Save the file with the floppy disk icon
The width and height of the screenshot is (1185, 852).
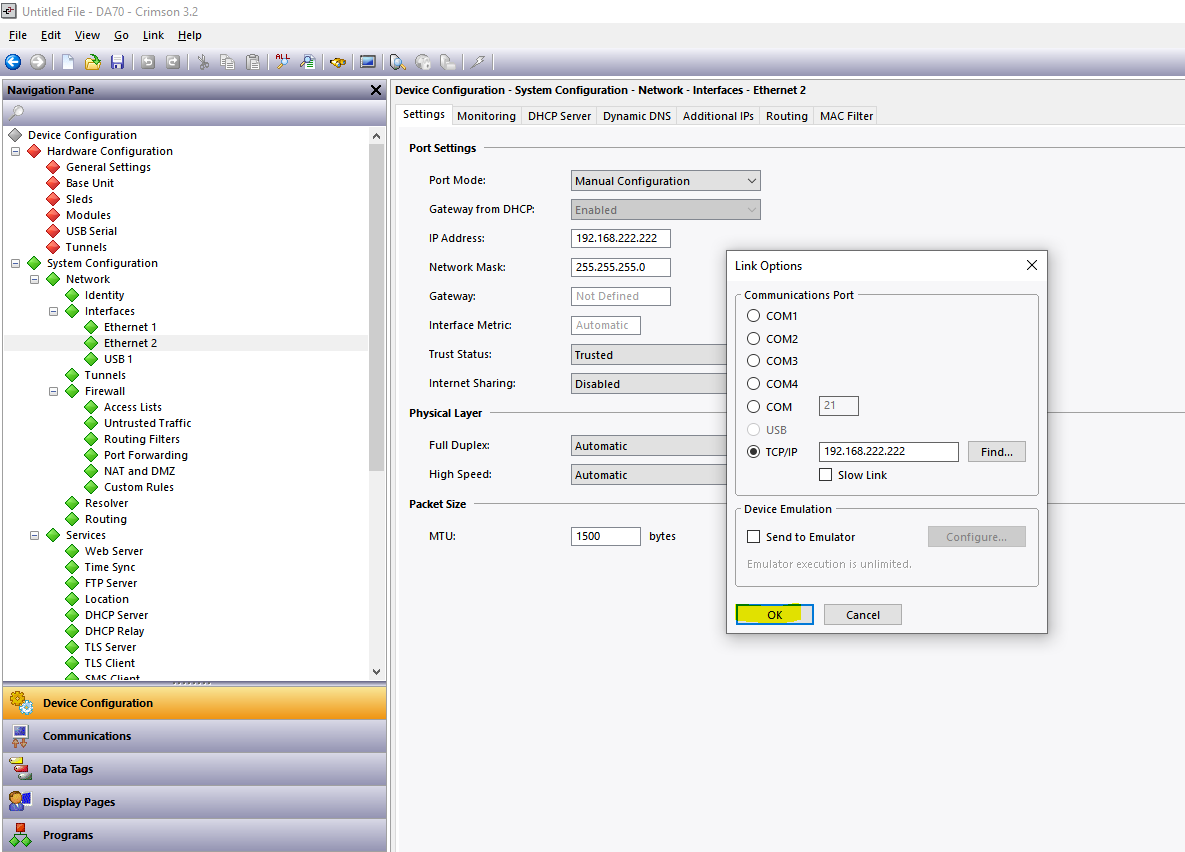117,62
